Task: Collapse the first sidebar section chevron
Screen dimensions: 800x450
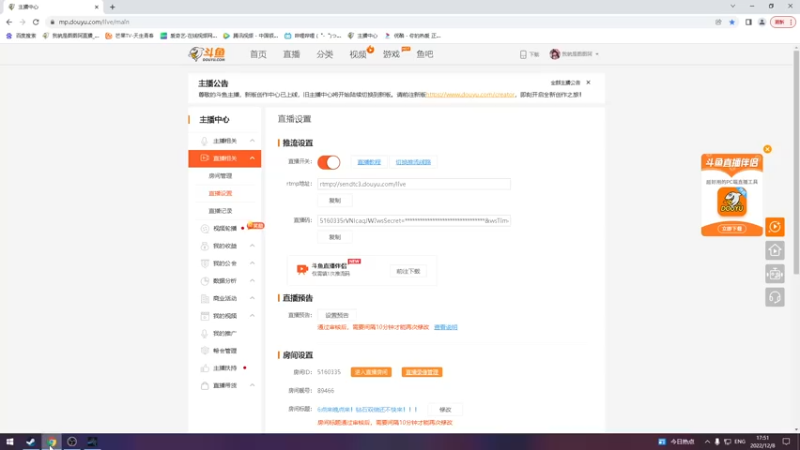Action: pos(252,141)
